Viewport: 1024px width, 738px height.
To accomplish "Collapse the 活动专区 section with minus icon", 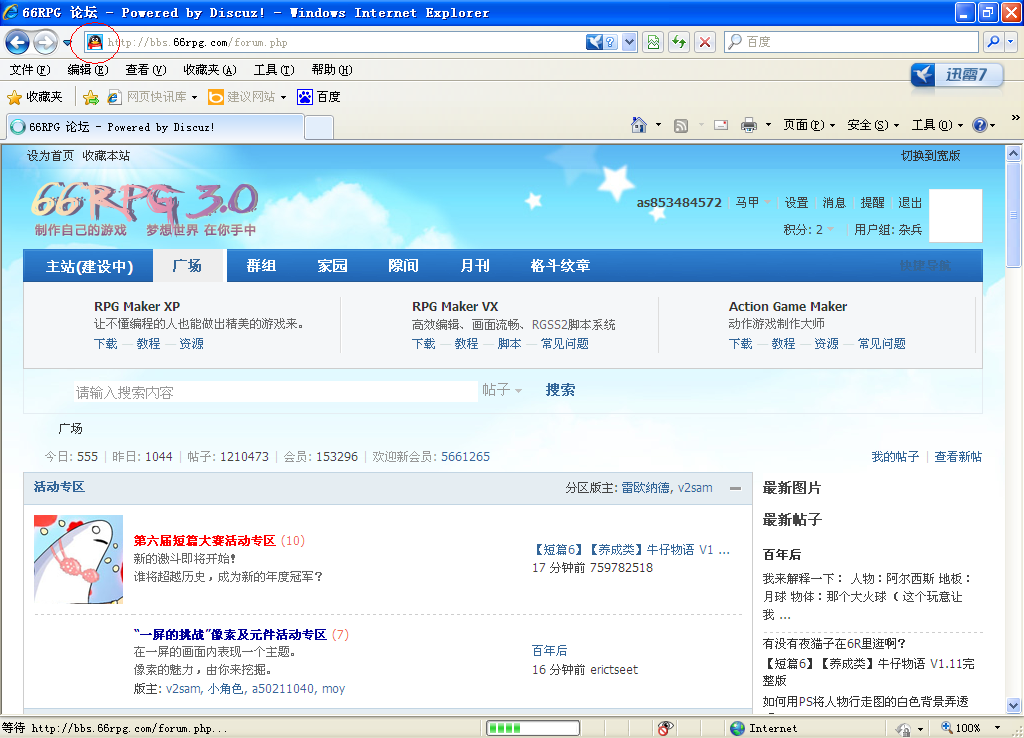I will [x=735, y=489].
